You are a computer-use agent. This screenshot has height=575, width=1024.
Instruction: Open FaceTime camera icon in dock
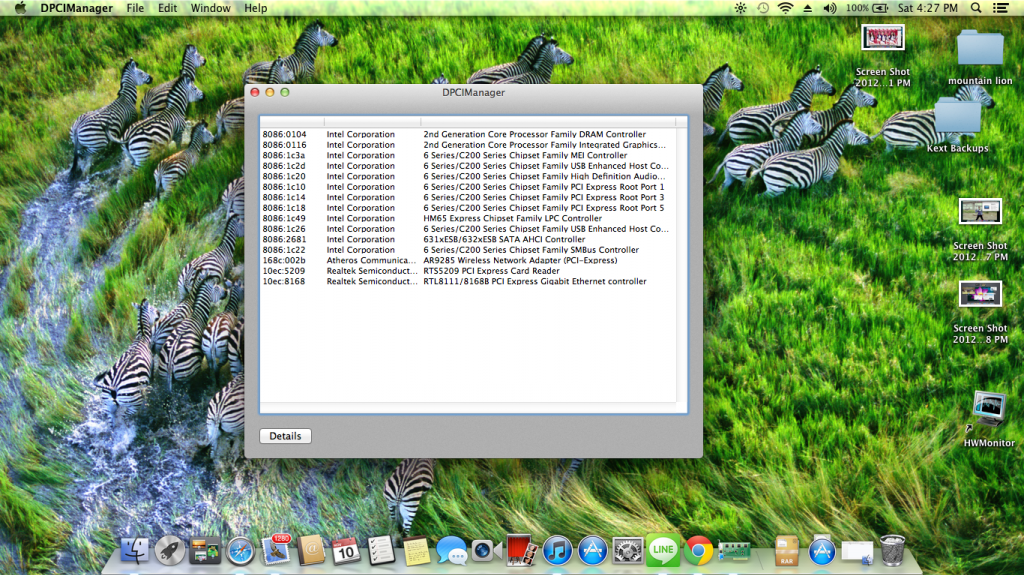(x=487, y=551)
